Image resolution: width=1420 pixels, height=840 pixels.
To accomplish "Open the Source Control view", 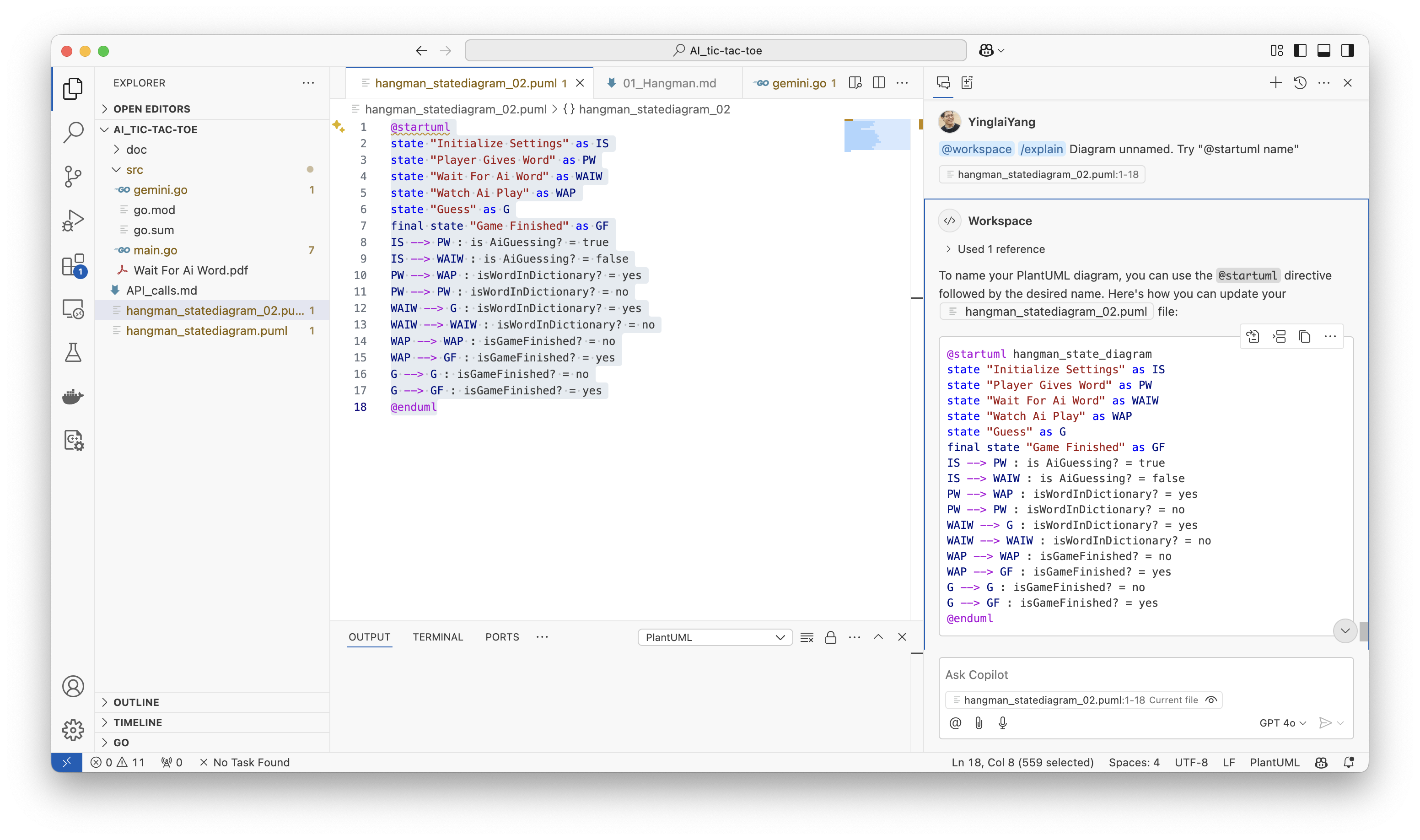I will (x=73, y=176).
